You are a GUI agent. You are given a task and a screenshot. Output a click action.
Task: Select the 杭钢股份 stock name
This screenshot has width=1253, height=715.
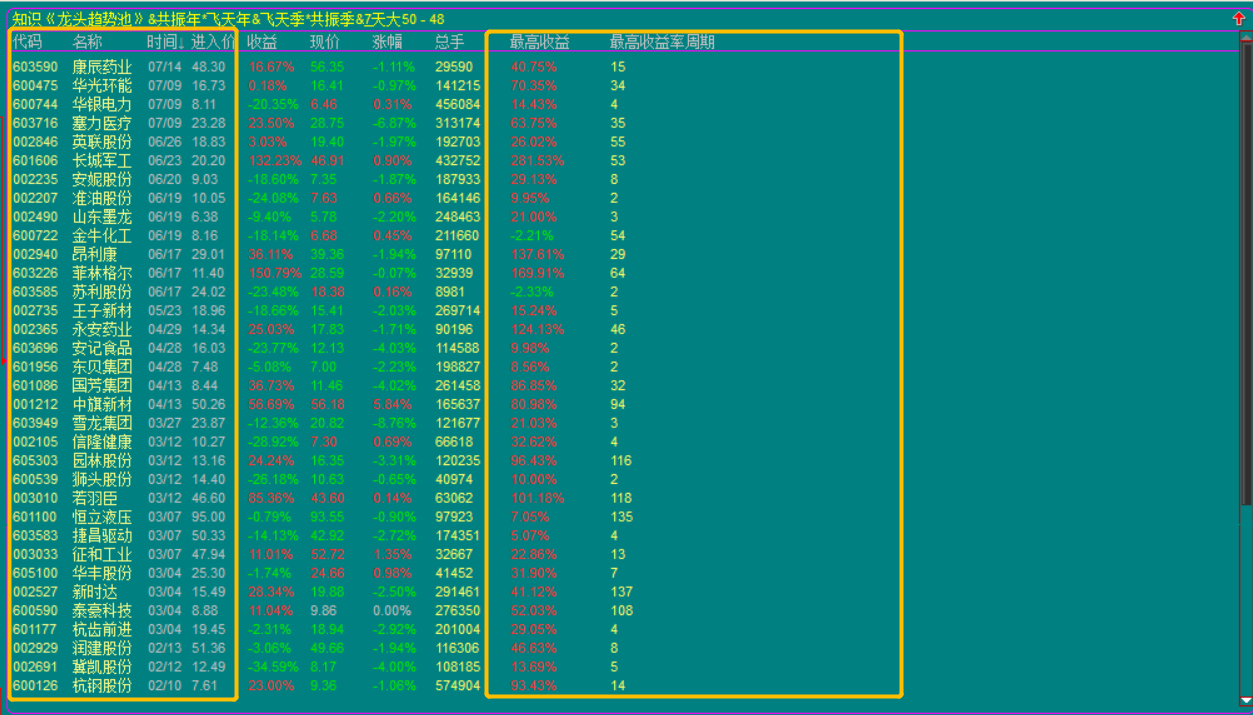[102, 686]
